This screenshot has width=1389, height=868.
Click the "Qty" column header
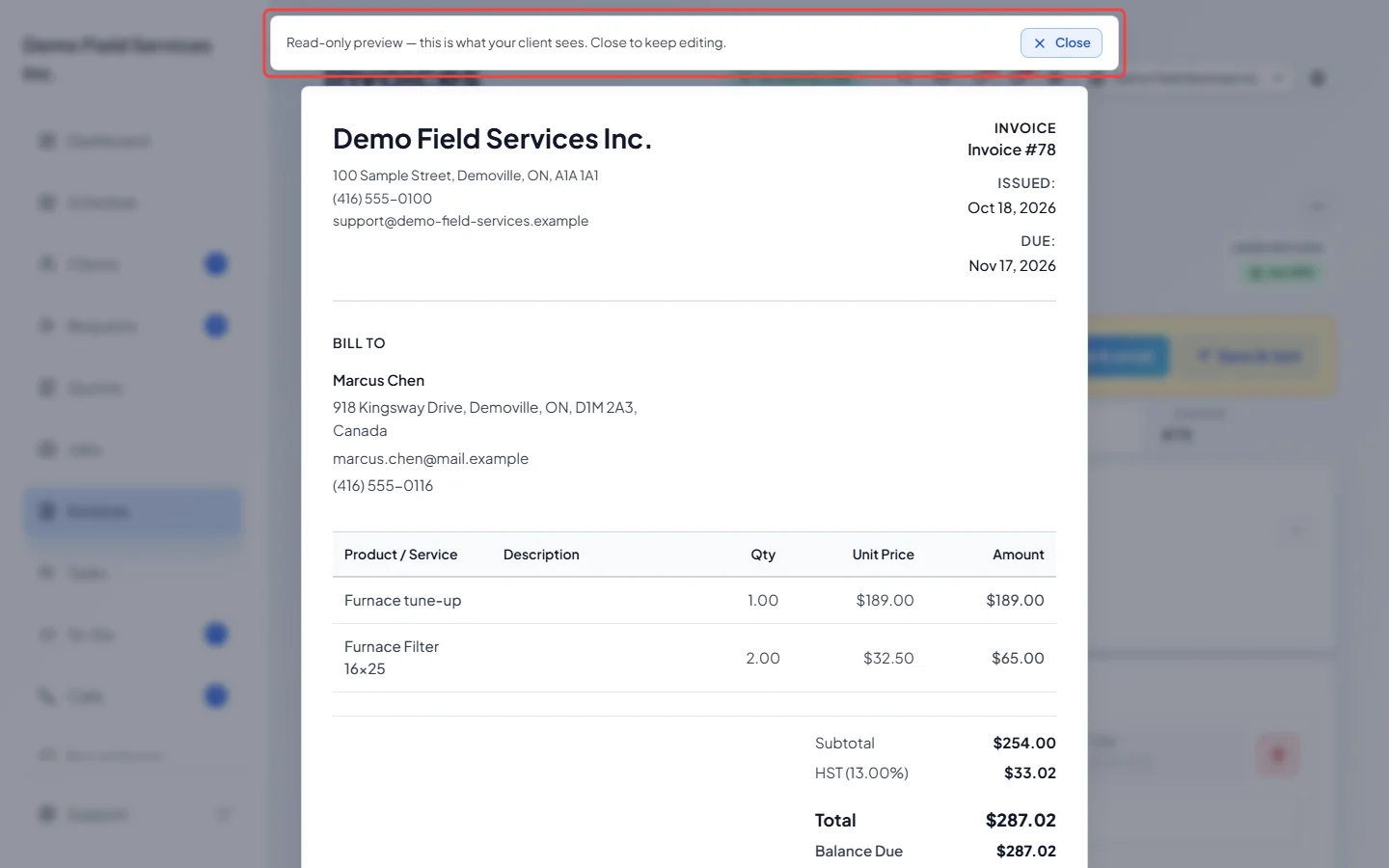[763, 555]
